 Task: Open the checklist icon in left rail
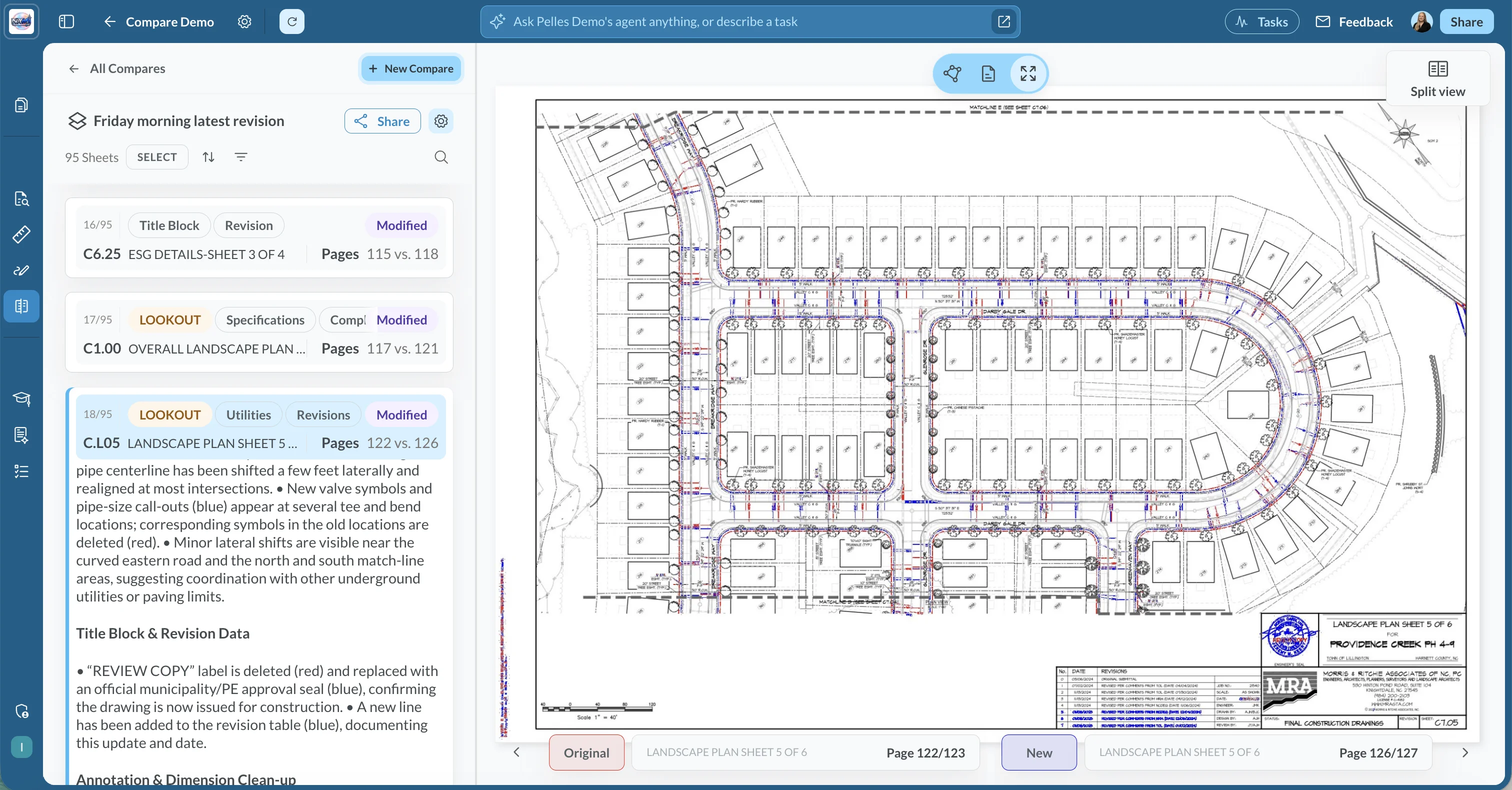[21, 471]
